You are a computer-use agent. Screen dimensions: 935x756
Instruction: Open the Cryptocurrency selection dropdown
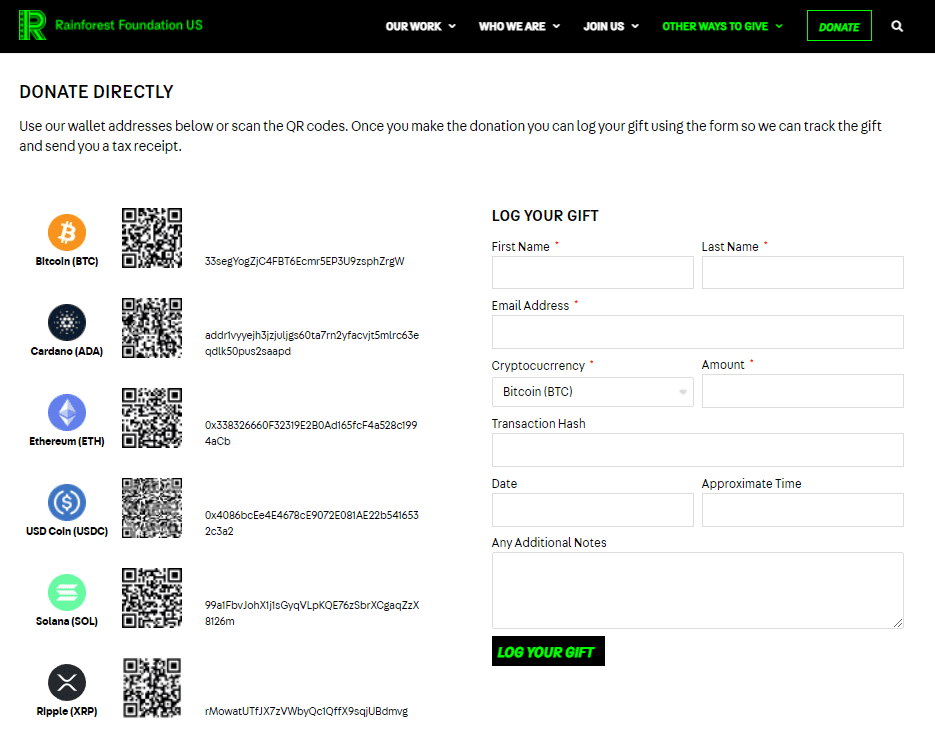point(592,392)
